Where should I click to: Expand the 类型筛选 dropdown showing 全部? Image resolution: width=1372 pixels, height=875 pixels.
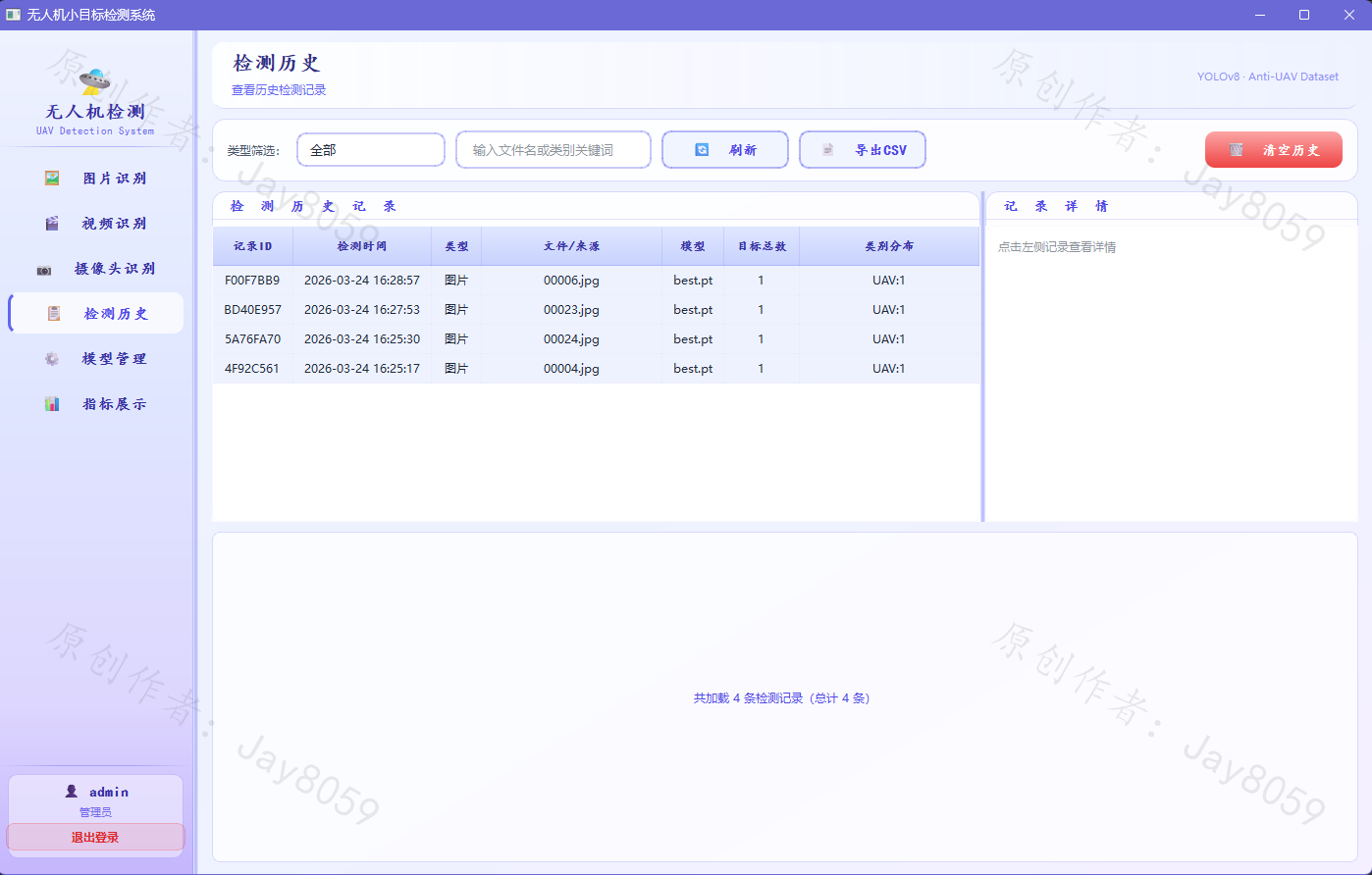(371, 150)
